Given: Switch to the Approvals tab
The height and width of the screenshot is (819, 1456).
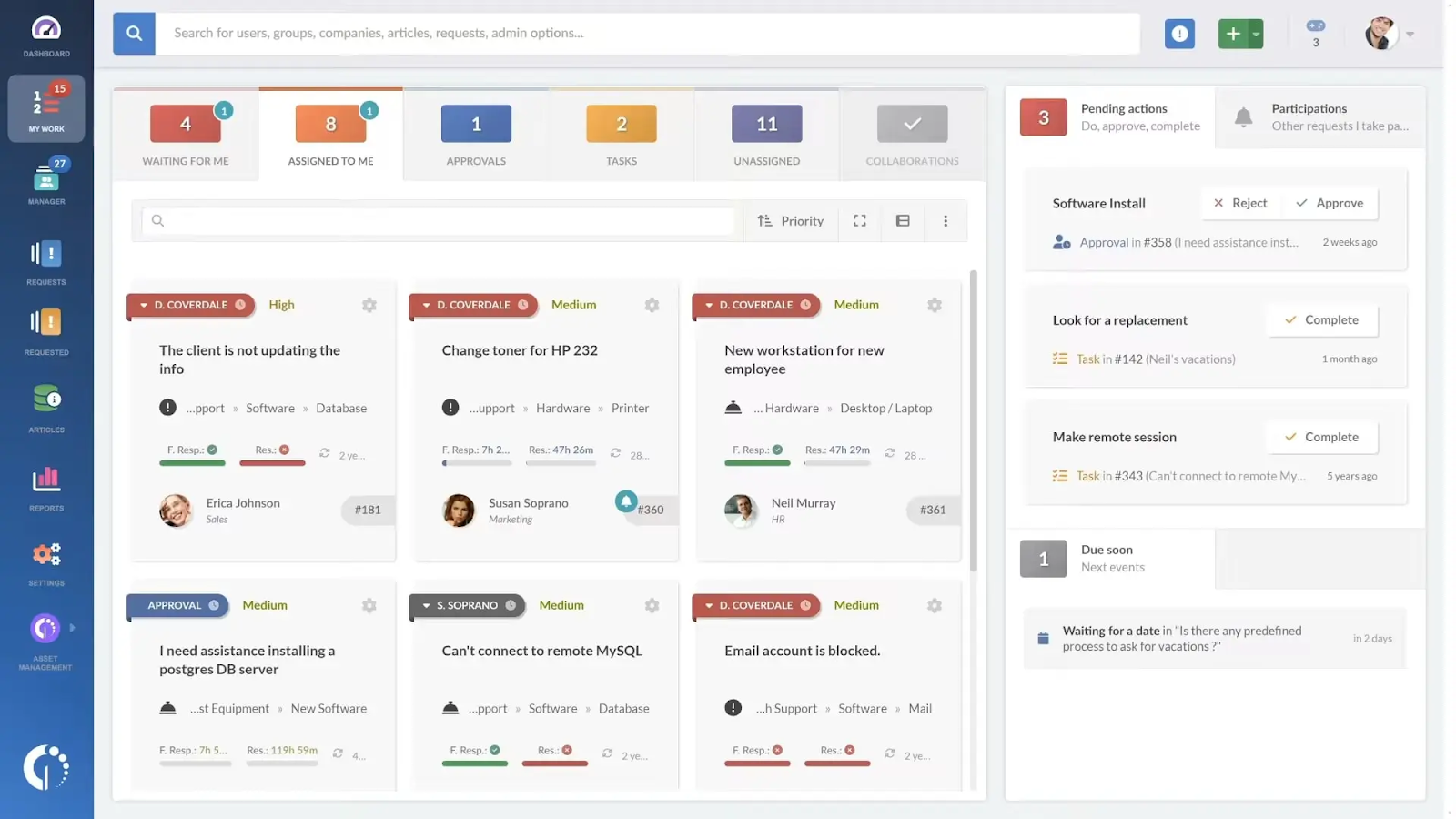Looking at the screenshot, I should point(476,134).
